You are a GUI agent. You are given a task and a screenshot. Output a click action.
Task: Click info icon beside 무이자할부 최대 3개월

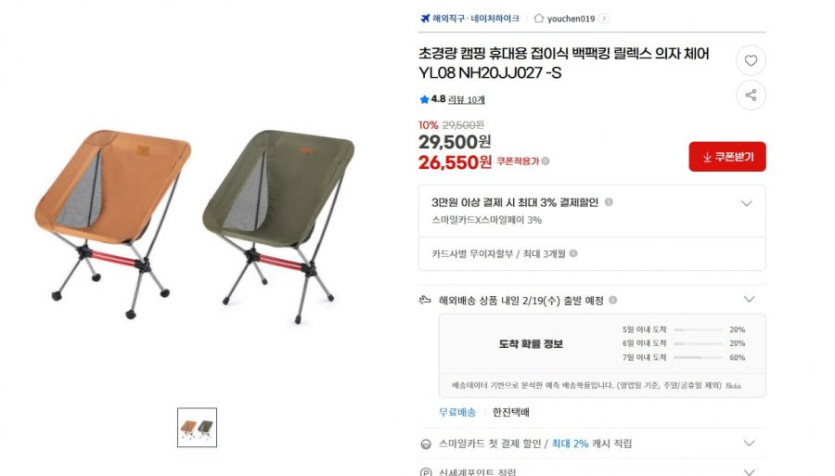click(574, 253)
